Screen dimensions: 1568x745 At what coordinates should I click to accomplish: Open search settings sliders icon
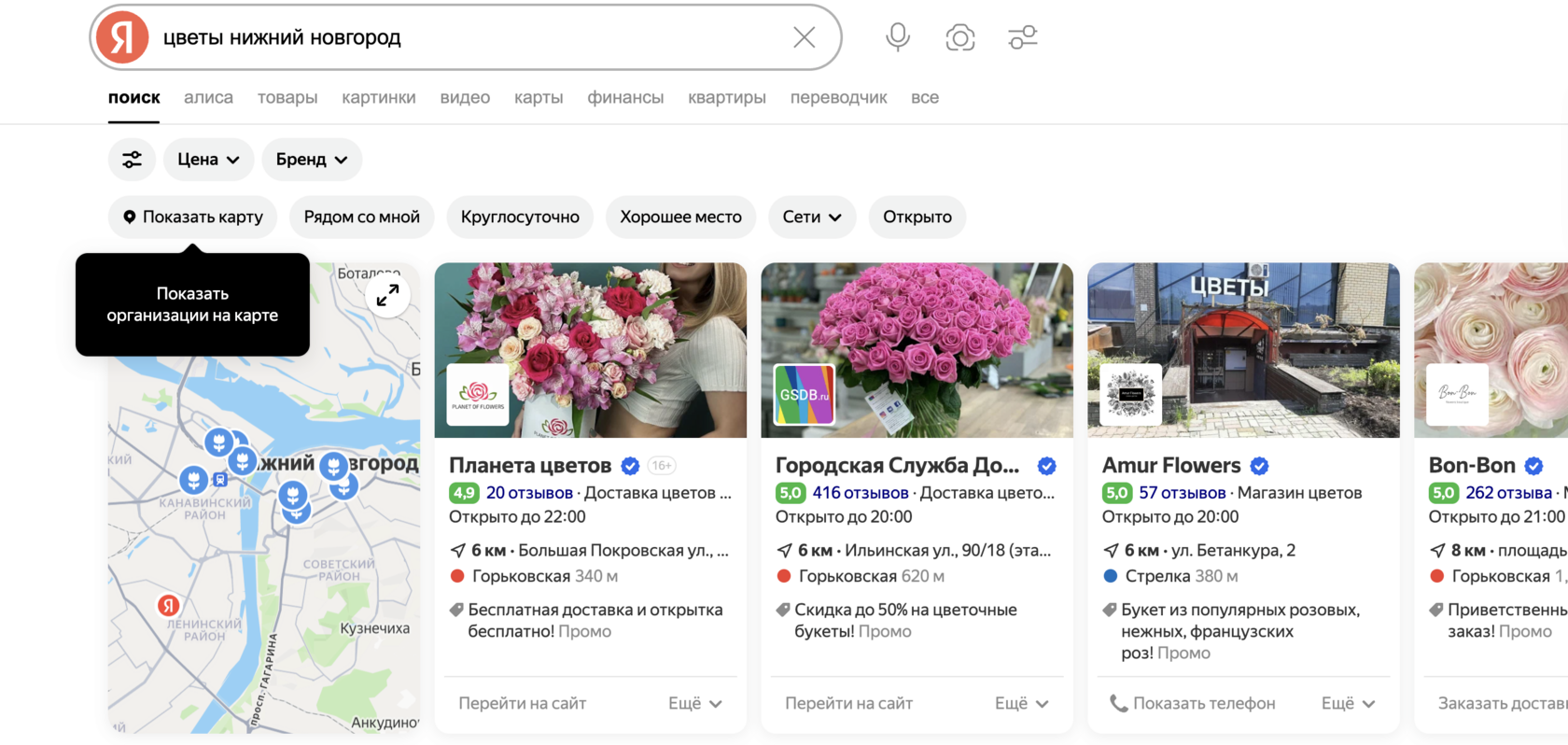[x=1023, y=37]
